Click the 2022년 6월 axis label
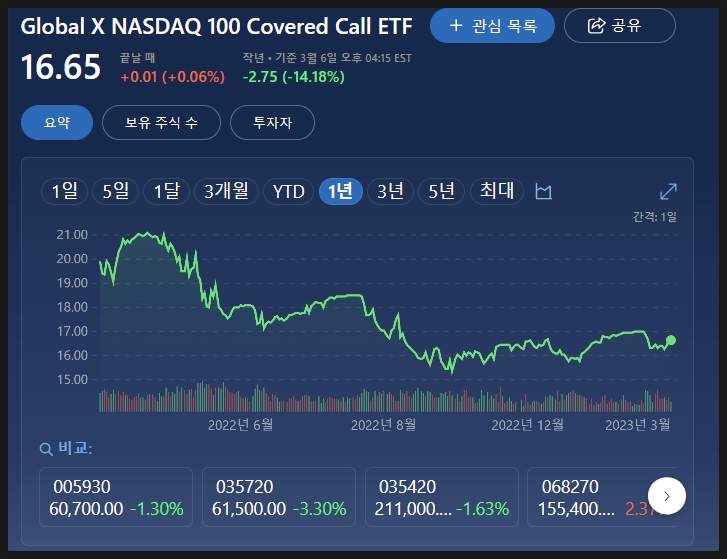The height and width of the screenshot is (559, 727). tap(241, 425)
